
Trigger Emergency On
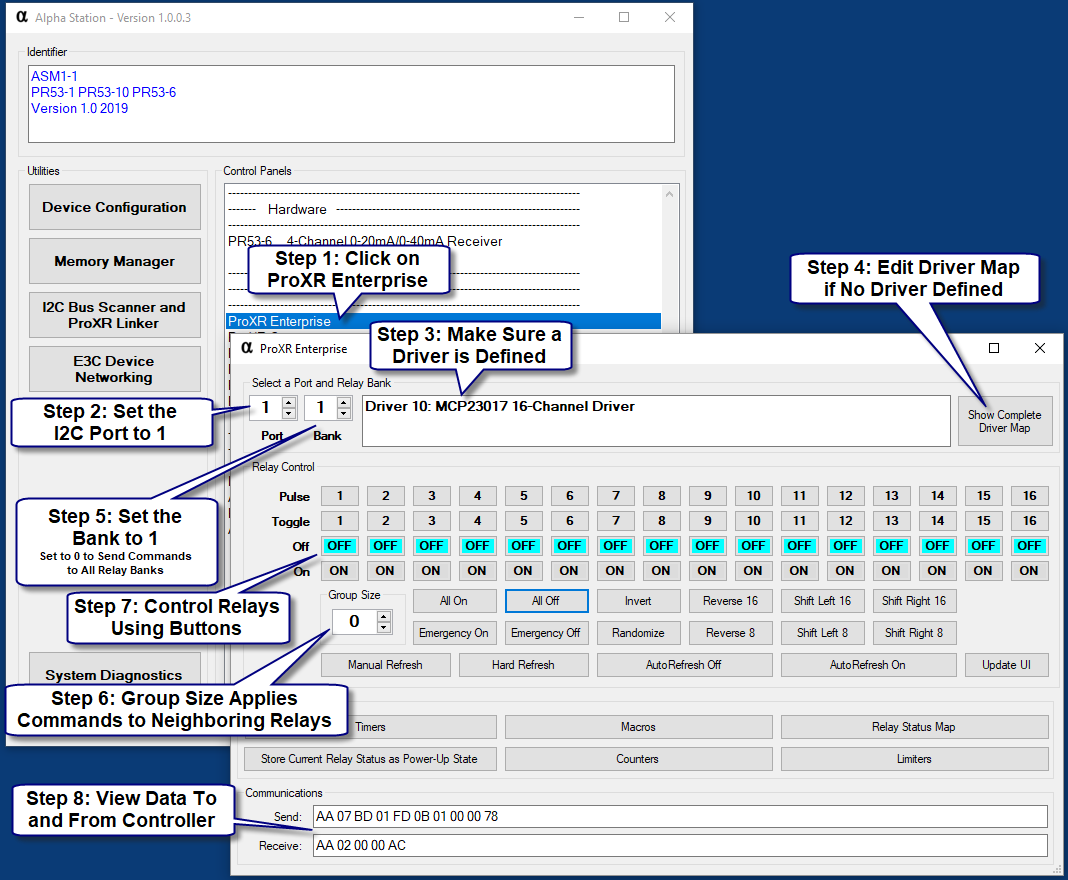pyautogui.click(x=454, y=633)
